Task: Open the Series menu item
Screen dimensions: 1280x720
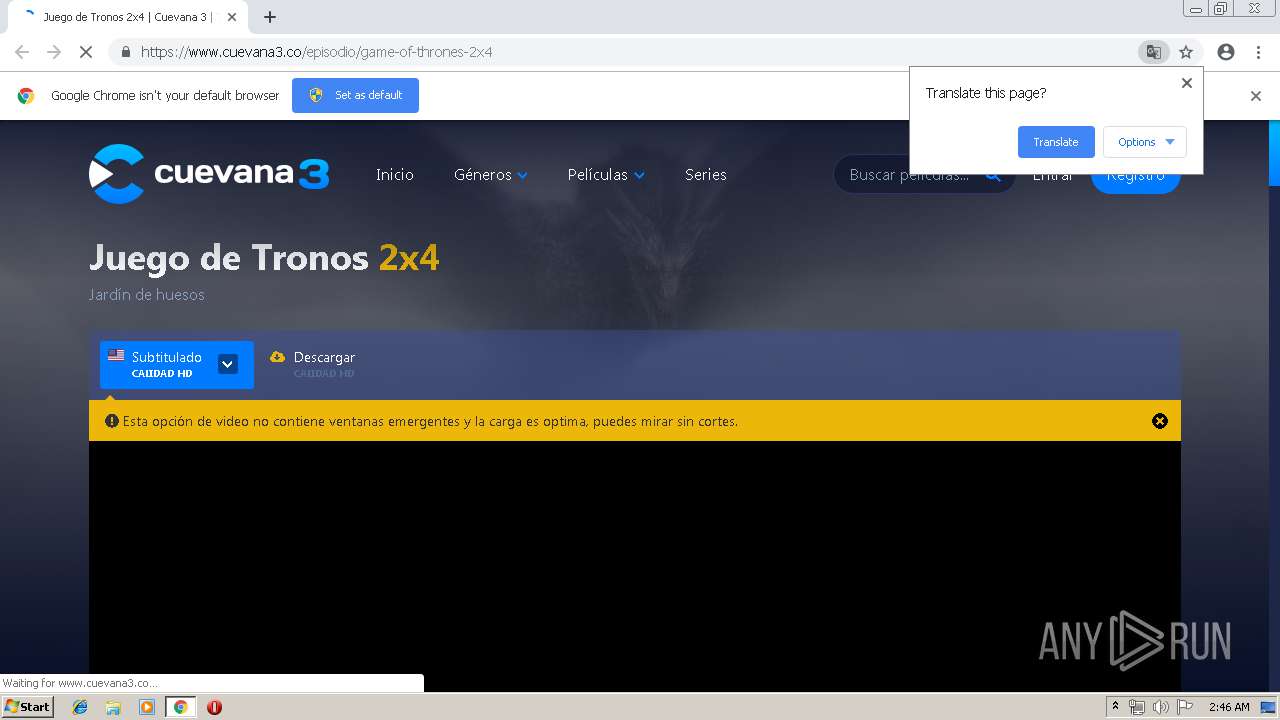Action: click(706, 174)
